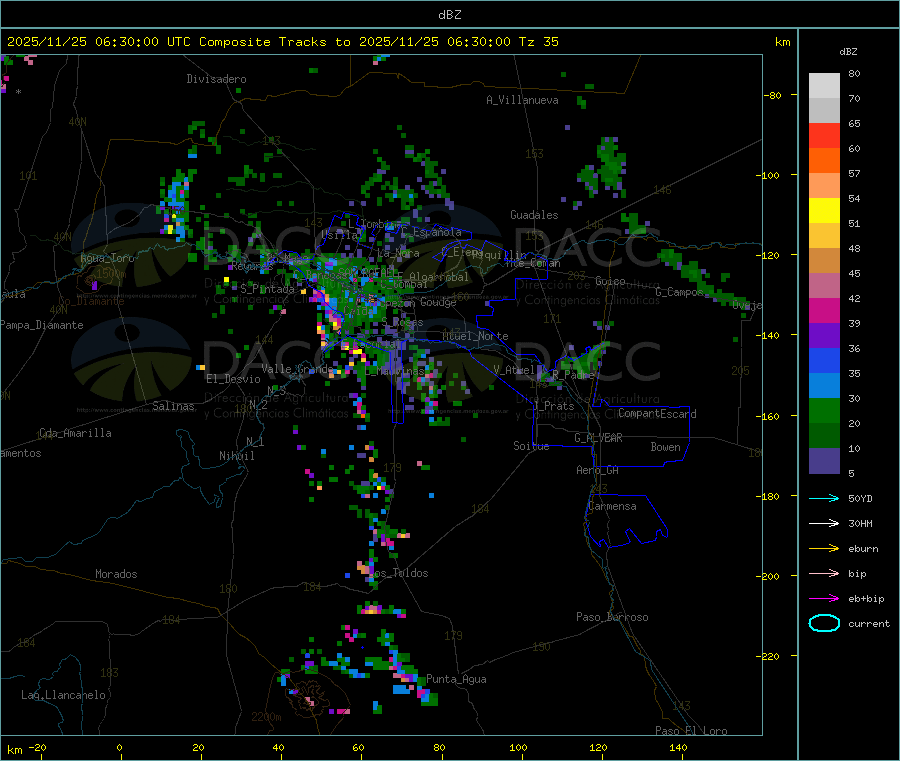
Task: Click the Nihuil place label
Action: pos(236,456)
